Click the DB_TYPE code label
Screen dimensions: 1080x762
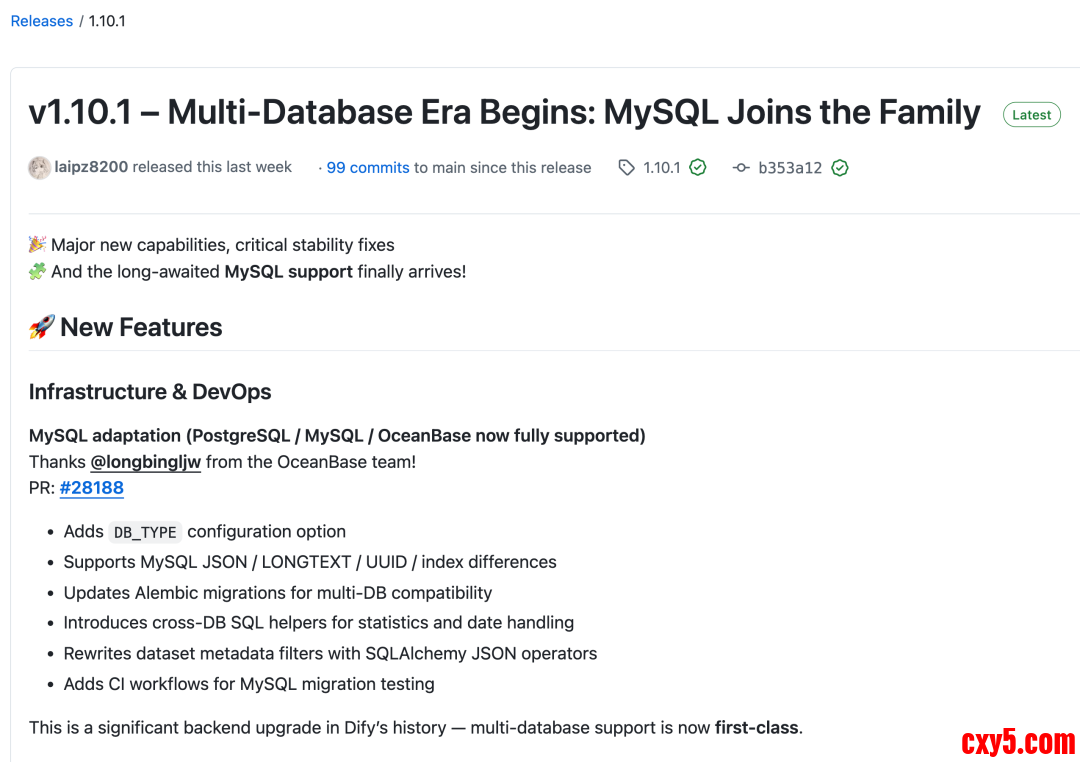tap(145, 532)
